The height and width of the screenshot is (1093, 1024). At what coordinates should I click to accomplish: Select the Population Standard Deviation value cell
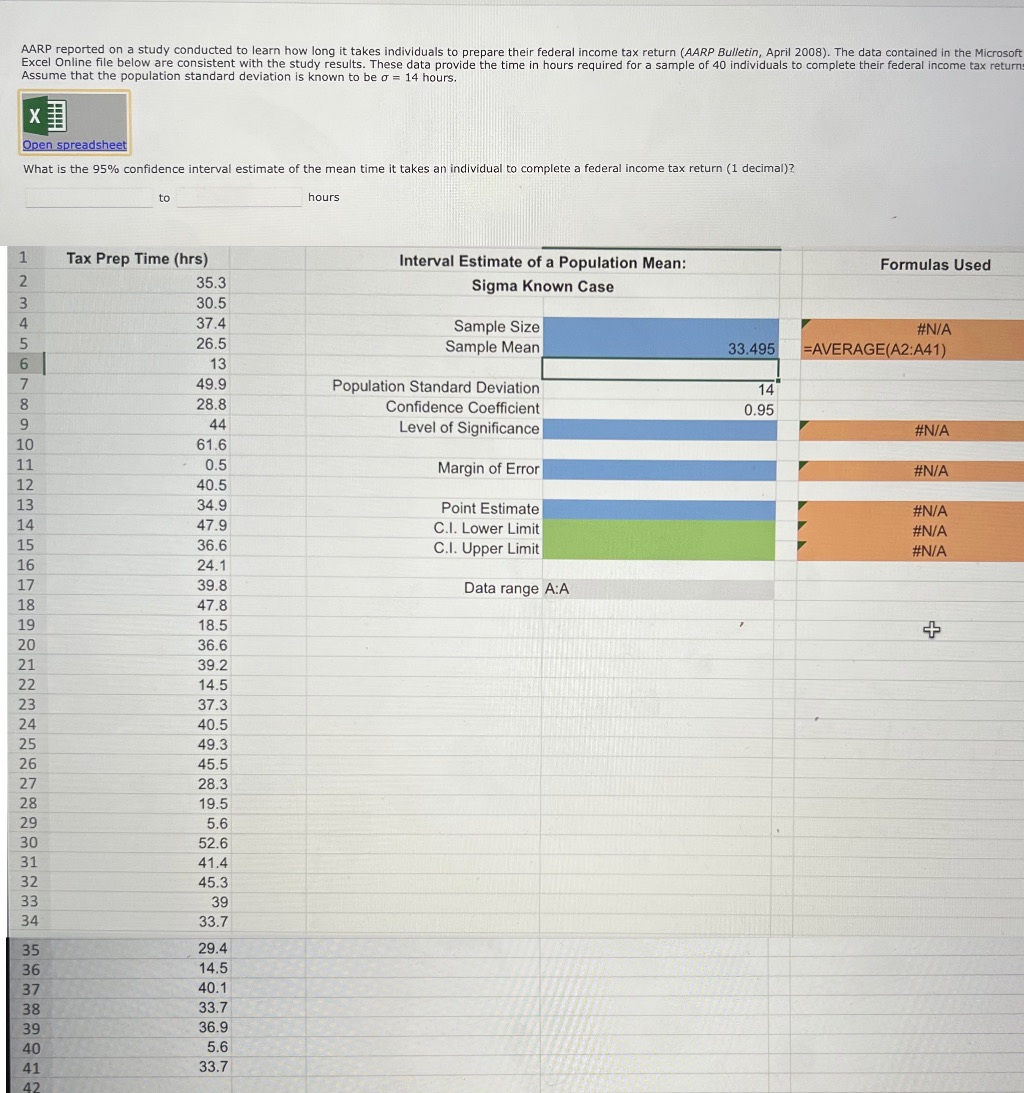coord(659,390)
